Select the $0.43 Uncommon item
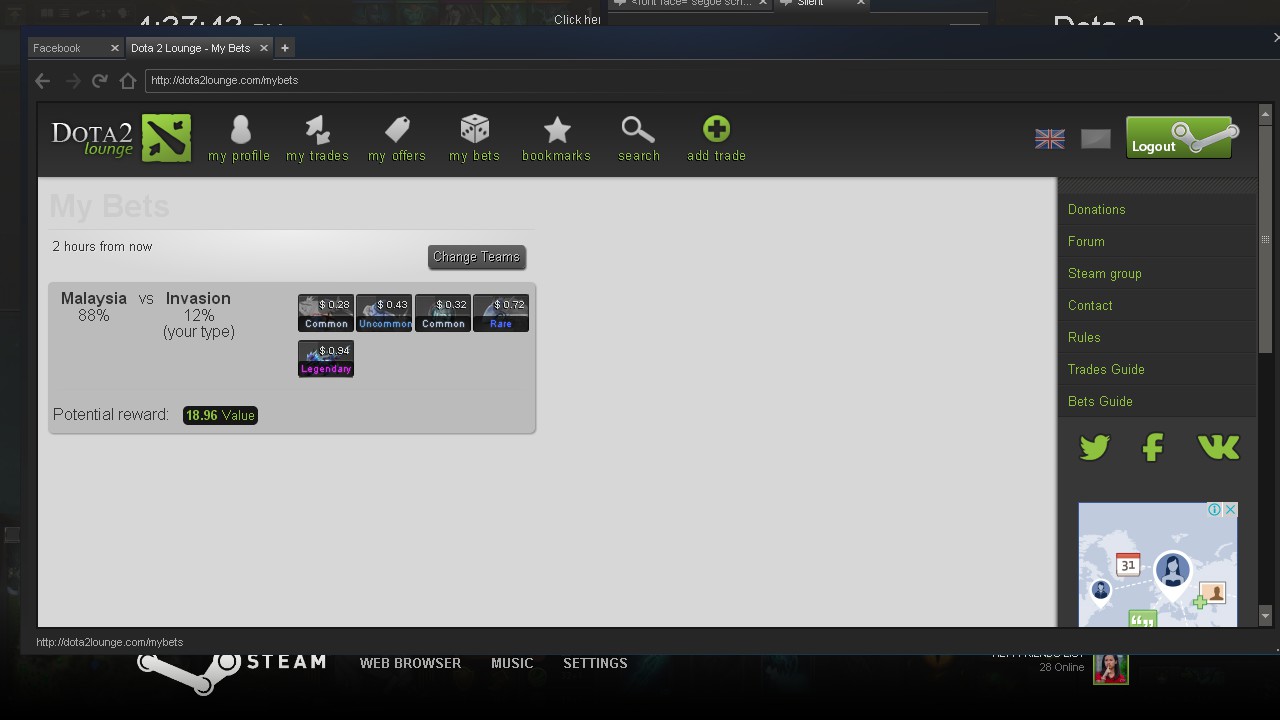The image size is (1280, 720). (x=384, y=313)
